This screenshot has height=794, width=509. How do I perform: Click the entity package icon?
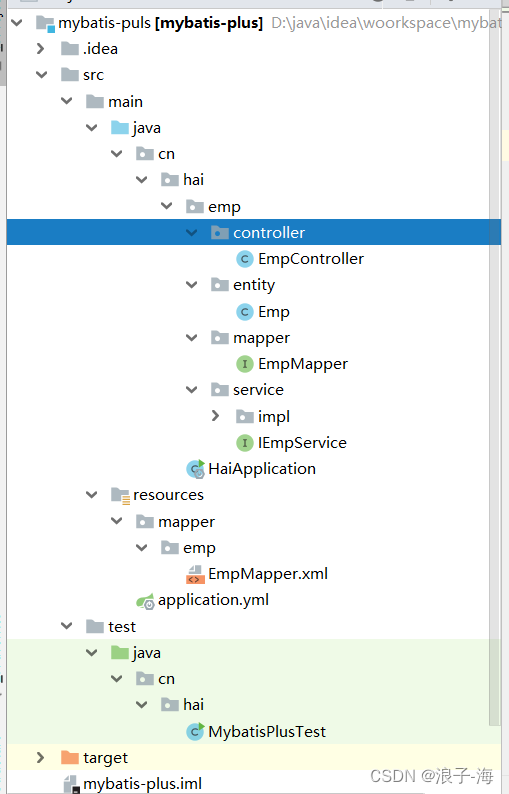pos(219,285)
